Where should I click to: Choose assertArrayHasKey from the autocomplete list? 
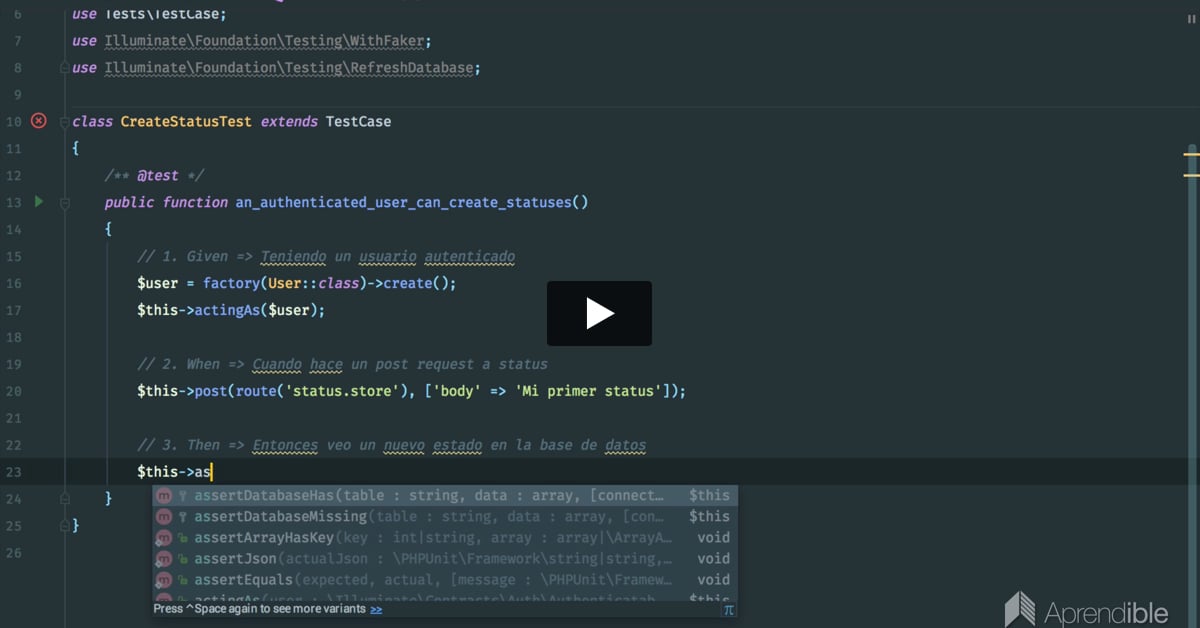[x=445, y=538]
